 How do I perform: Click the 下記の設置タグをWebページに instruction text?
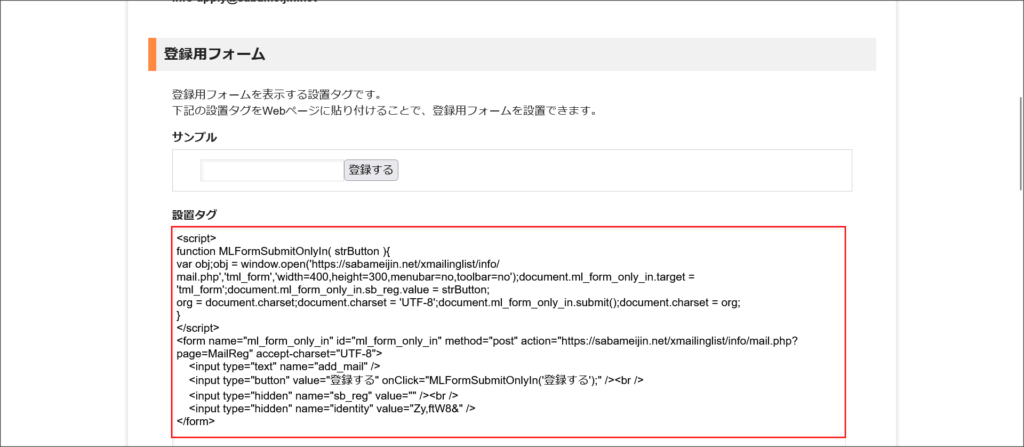pos(384,110)
